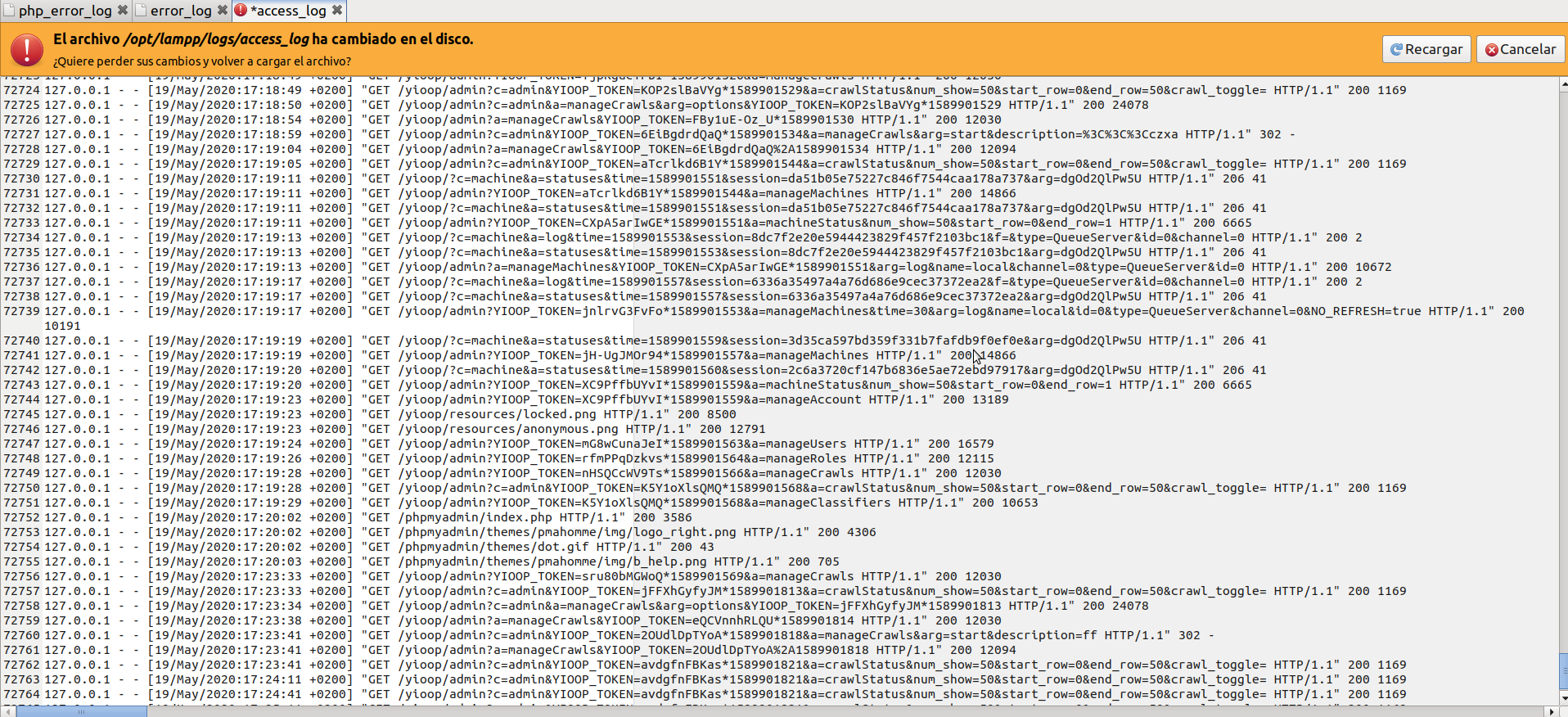Click the file icon on php_error_log tab
Viewport: 1568px width, 717px height.
tap(9, 11)
